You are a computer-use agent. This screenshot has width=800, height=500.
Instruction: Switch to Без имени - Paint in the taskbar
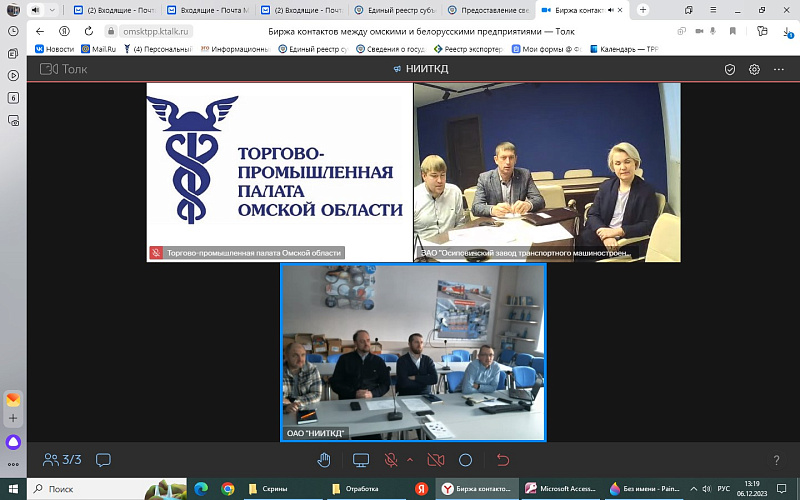(644, 489)
